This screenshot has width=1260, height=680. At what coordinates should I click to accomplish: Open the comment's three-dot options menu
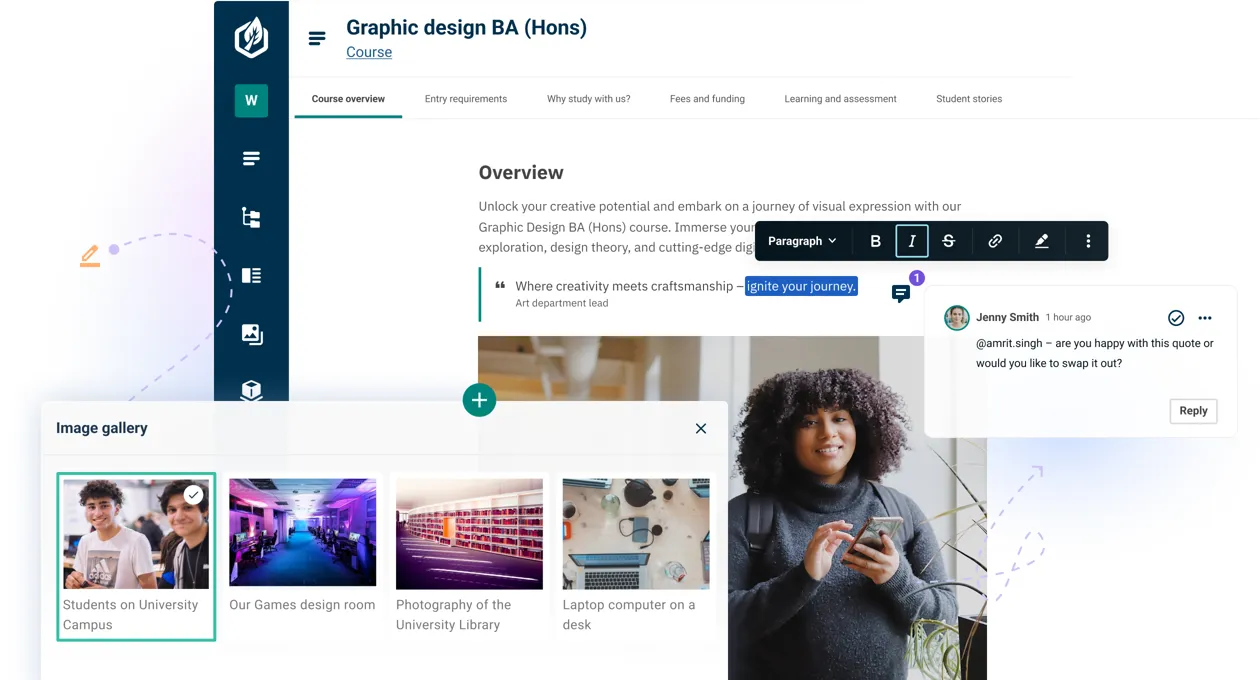1205,318
